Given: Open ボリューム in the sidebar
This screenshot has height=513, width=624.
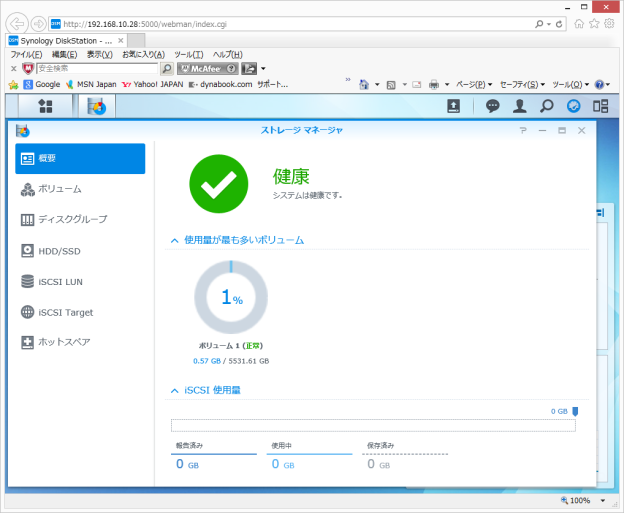Looking at the screenshot, I should click(80, 189).
